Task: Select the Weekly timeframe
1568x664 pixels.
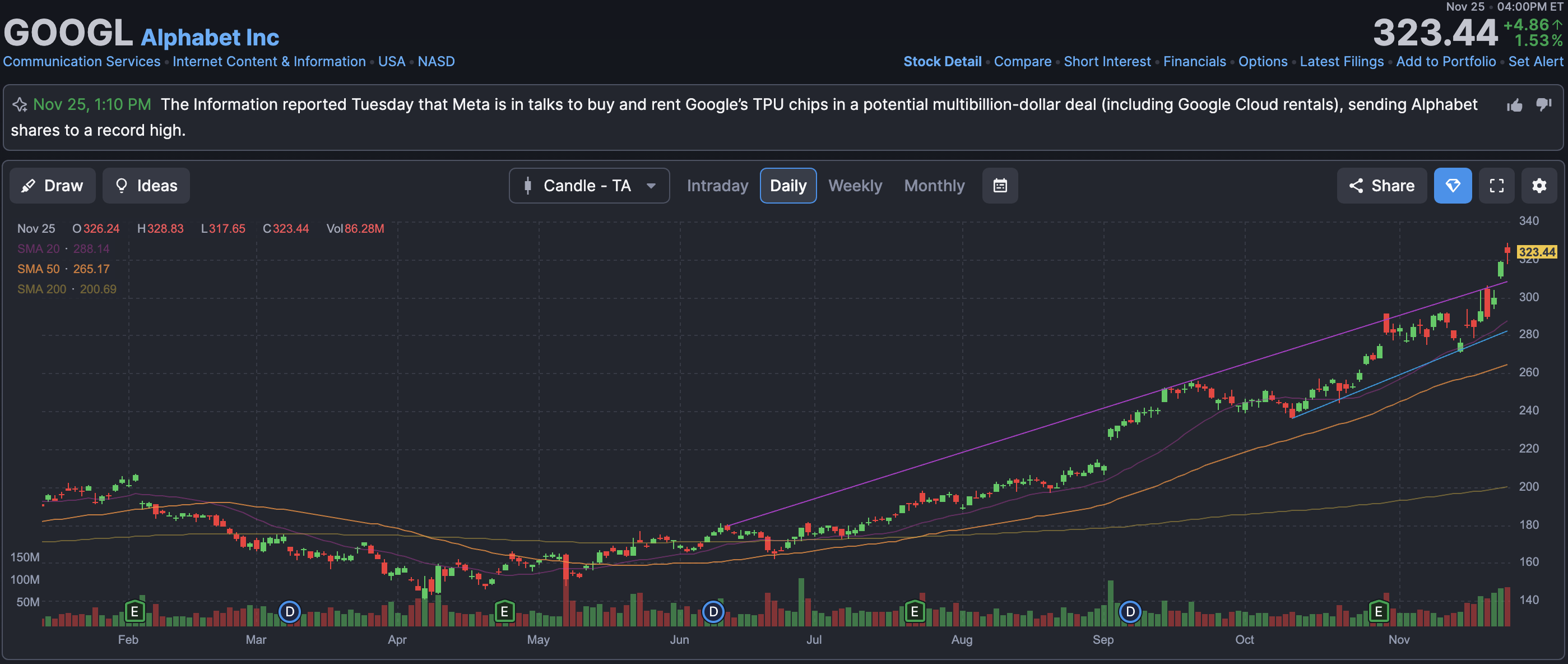Action: coord(855,186)
